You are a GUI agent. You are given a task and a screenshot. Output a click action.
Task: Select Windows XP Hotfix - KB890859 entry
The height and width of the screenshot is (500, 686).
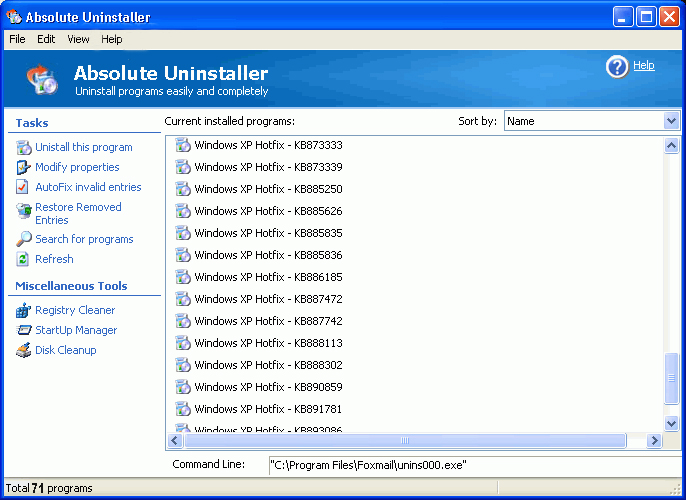pyautogui.click(x=268, y=387)
